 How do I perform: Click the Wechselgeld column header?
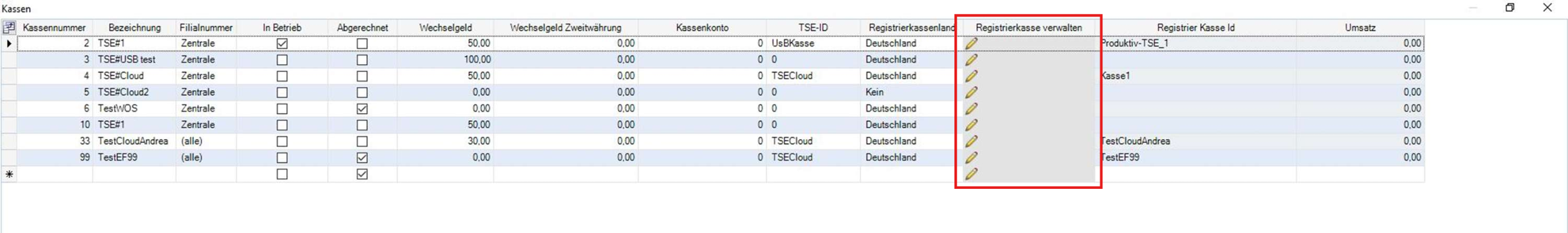coord(445,27)
